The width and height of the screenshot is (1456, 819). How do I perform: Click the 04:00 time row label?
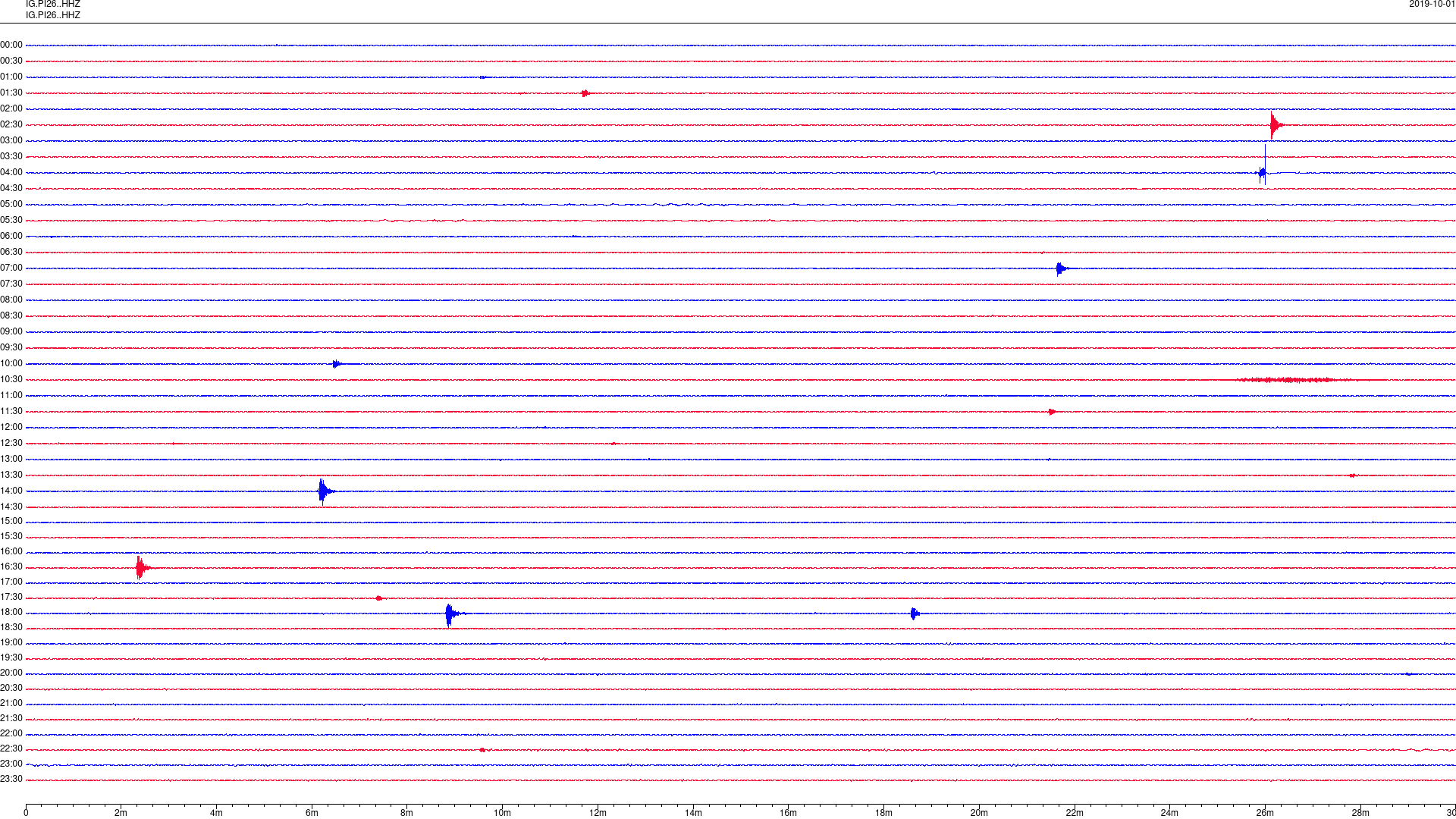[x=11, y=172]
